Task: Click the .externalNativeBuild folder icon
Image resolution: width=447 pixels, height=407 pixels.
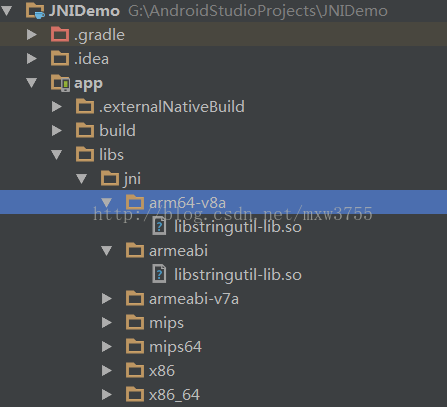Action: click(x=85, y=106)
